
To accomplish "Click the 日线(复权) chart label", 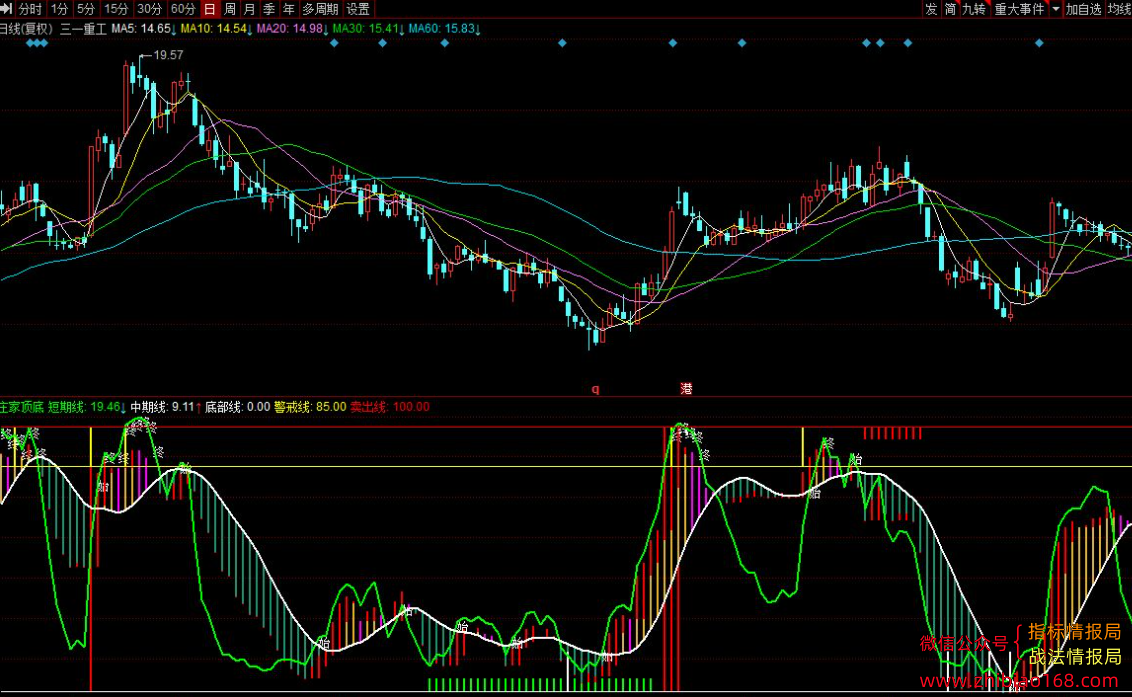I will [27, 29].
